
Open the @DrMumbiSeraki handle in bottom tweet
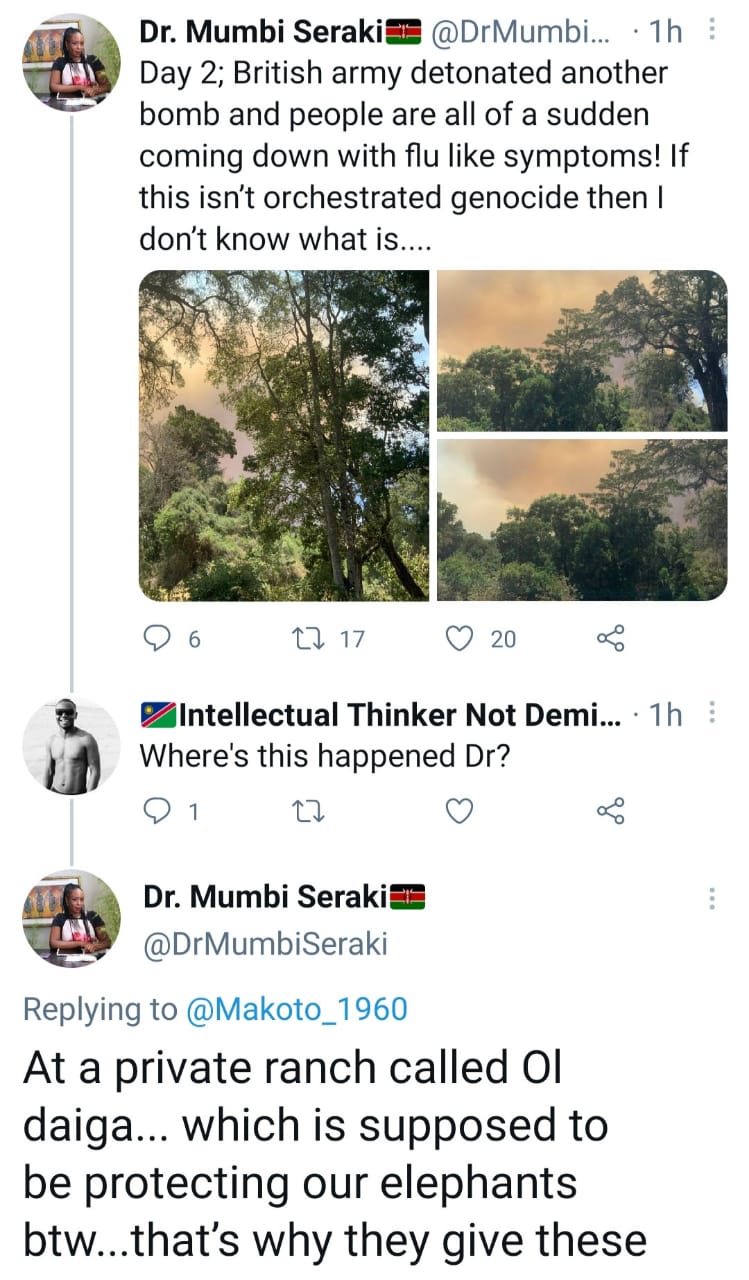265,943
